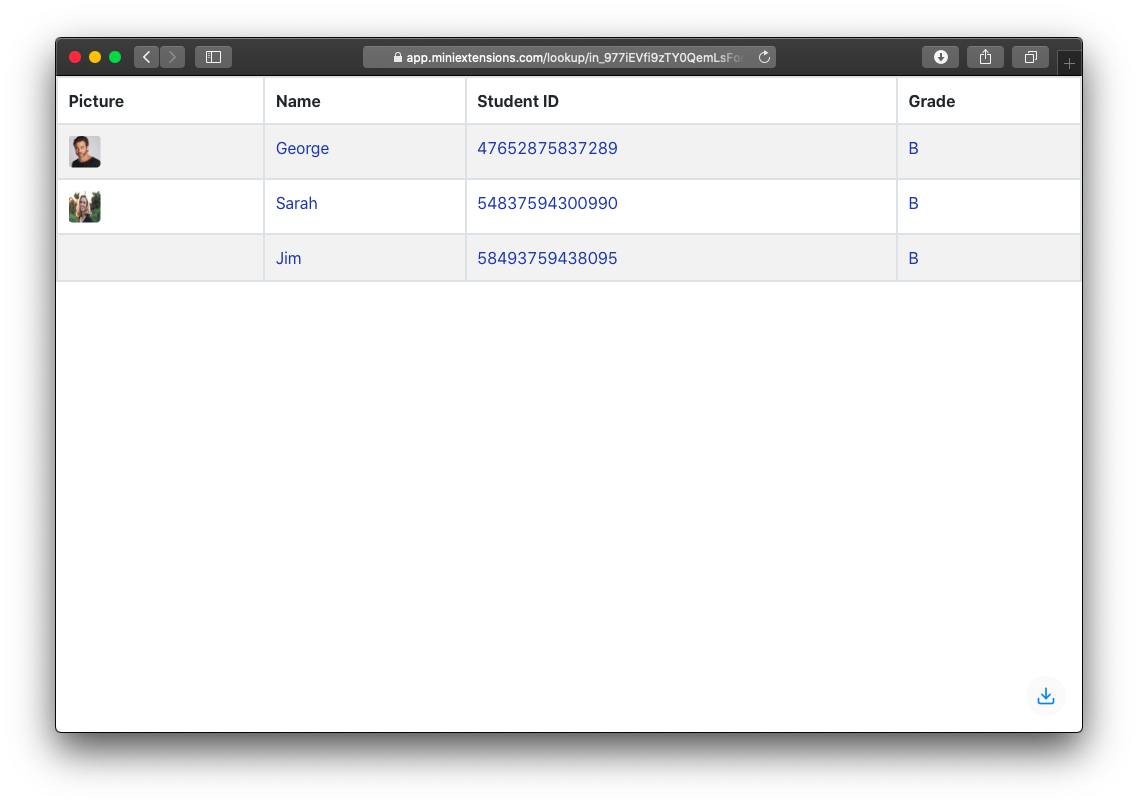Click the Share icon in the toolbar

coord(985,57)
